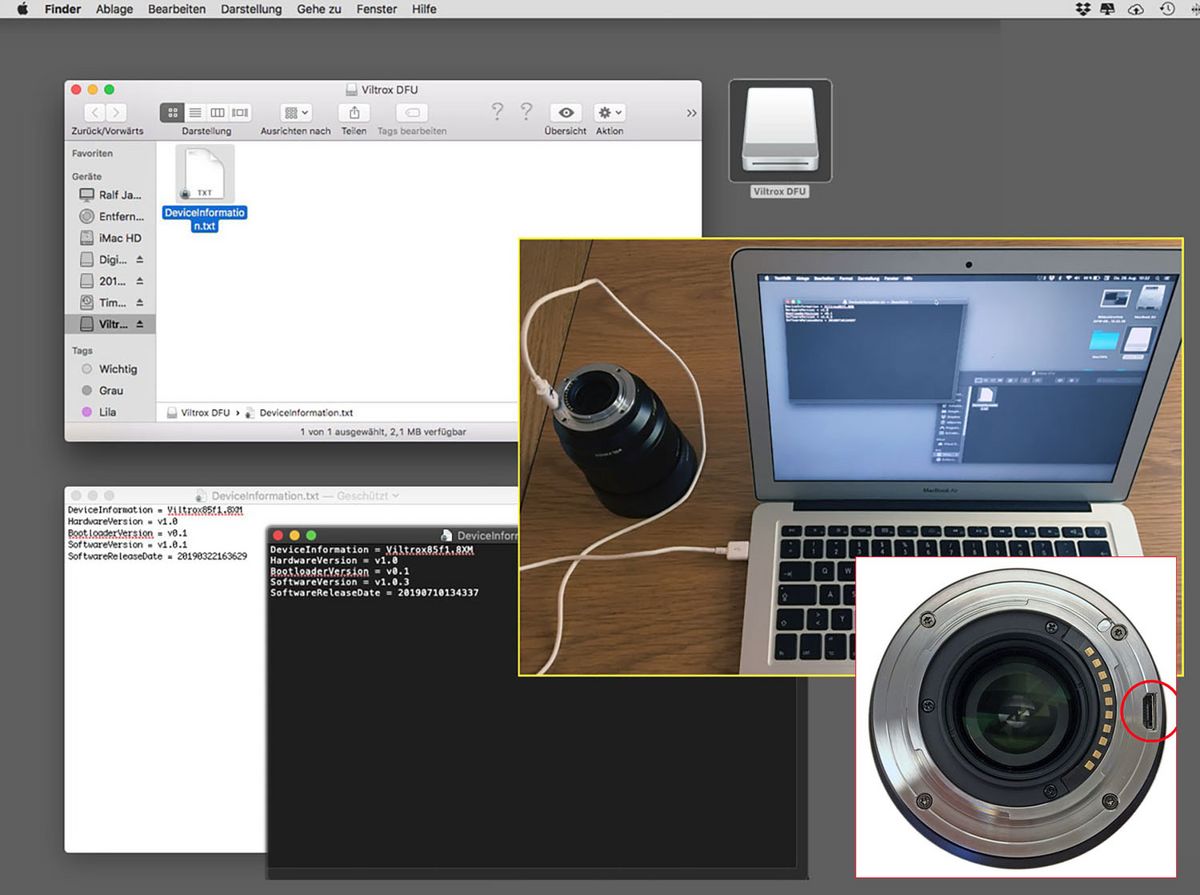Screen dimensions: 1200x895
Task: Click the Tags bearbeiten toolbar button
Action: point(412,113)
